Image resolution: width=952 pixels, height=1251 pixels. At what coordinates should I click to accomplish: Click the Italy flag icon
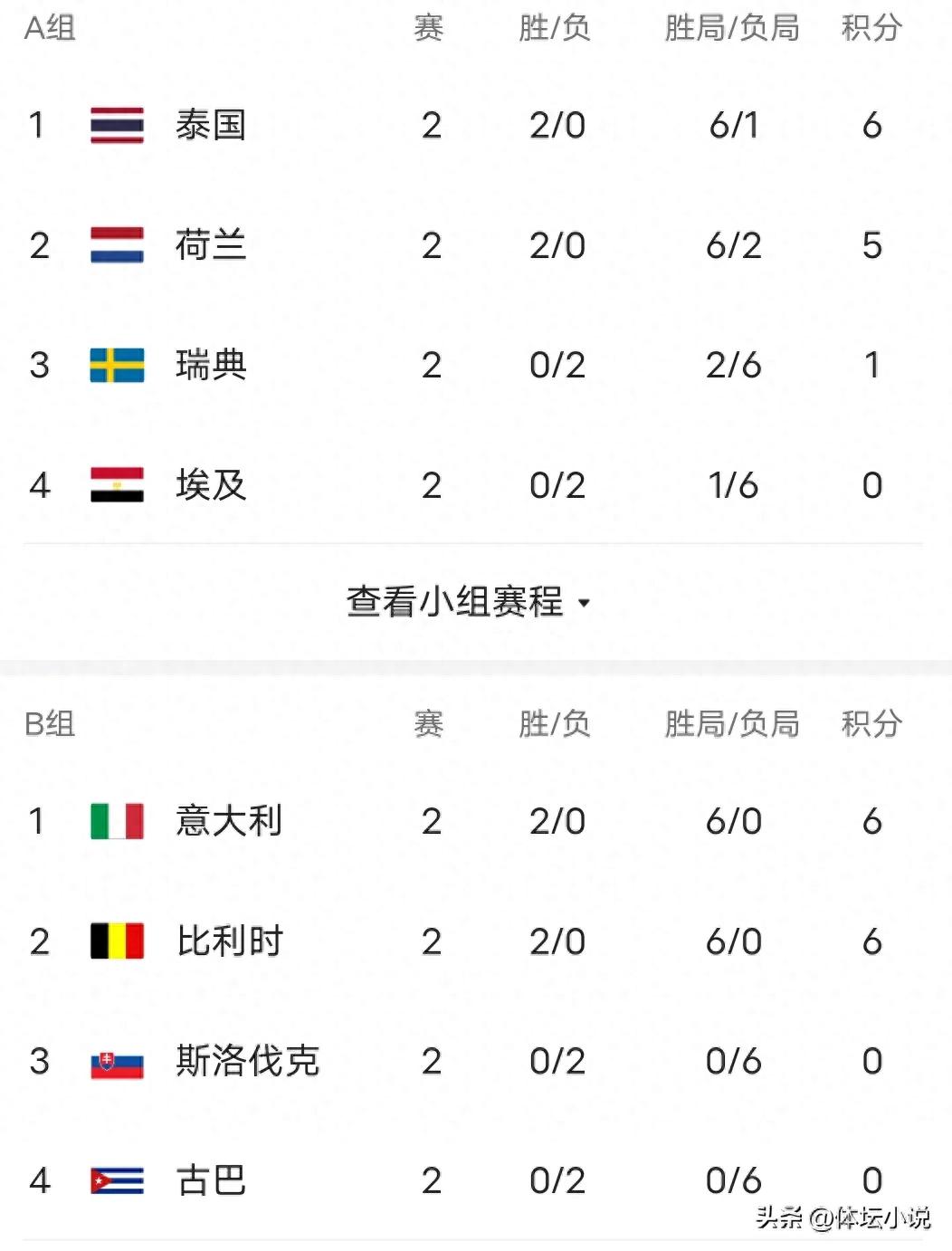coord(117,821)
